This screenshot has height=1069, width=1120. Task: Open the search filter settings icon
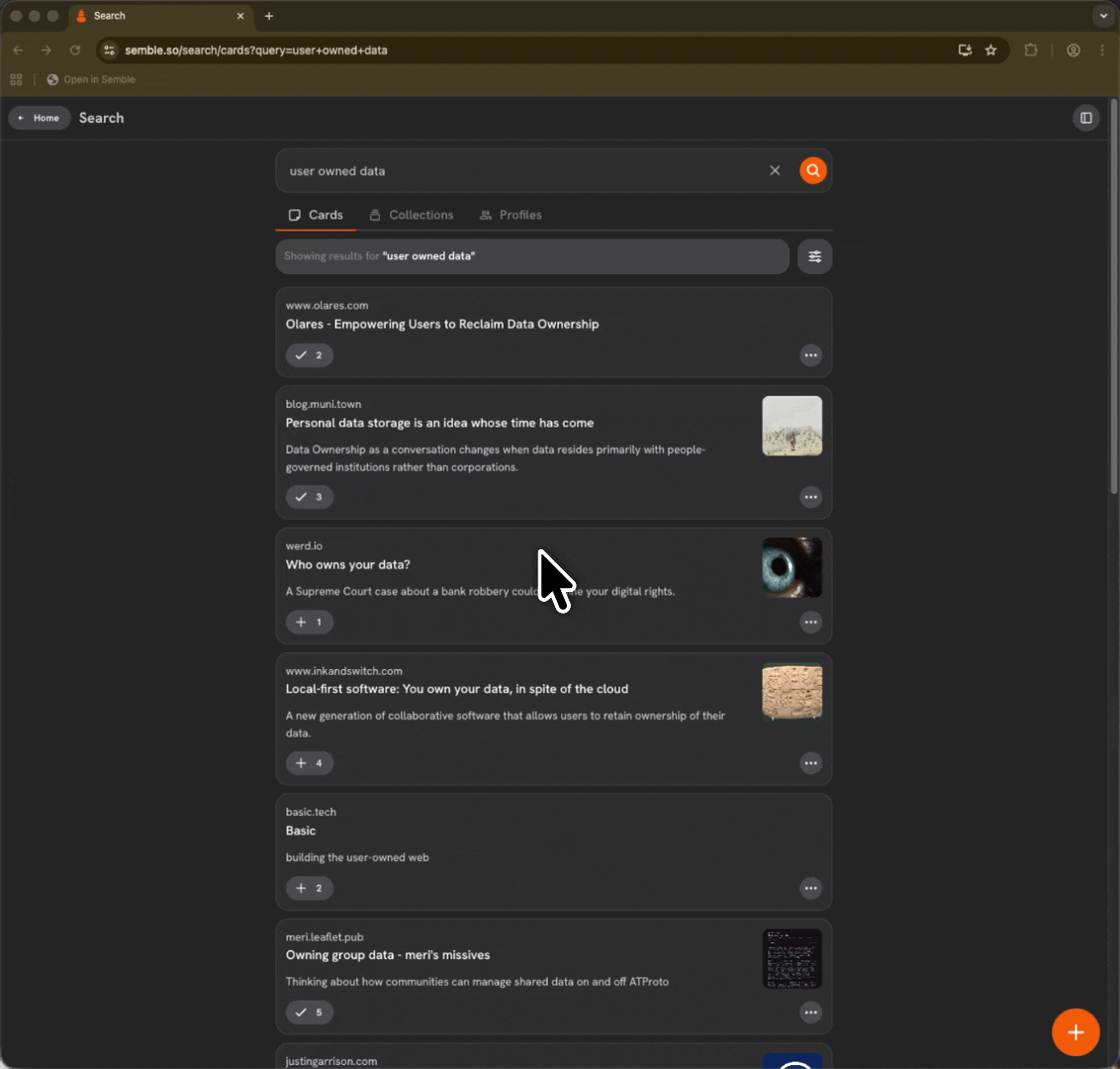point(814,256)
